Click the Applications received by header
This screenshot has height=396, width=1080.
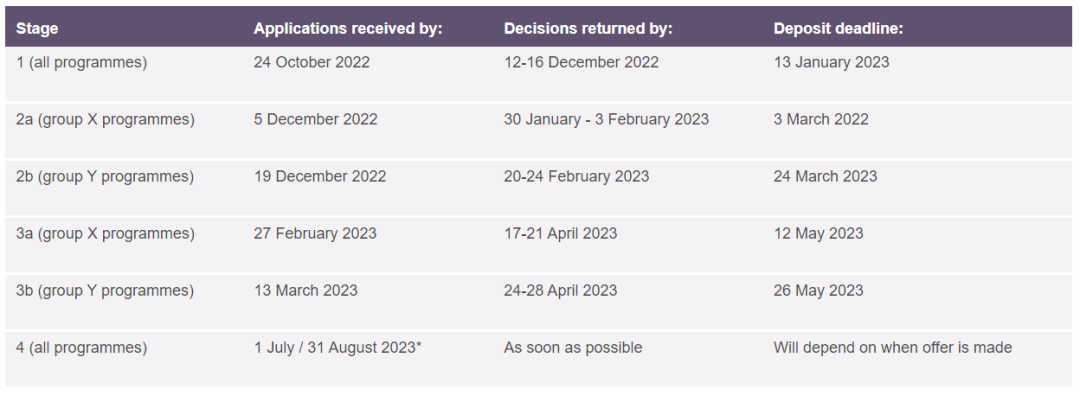pos(348,29)
